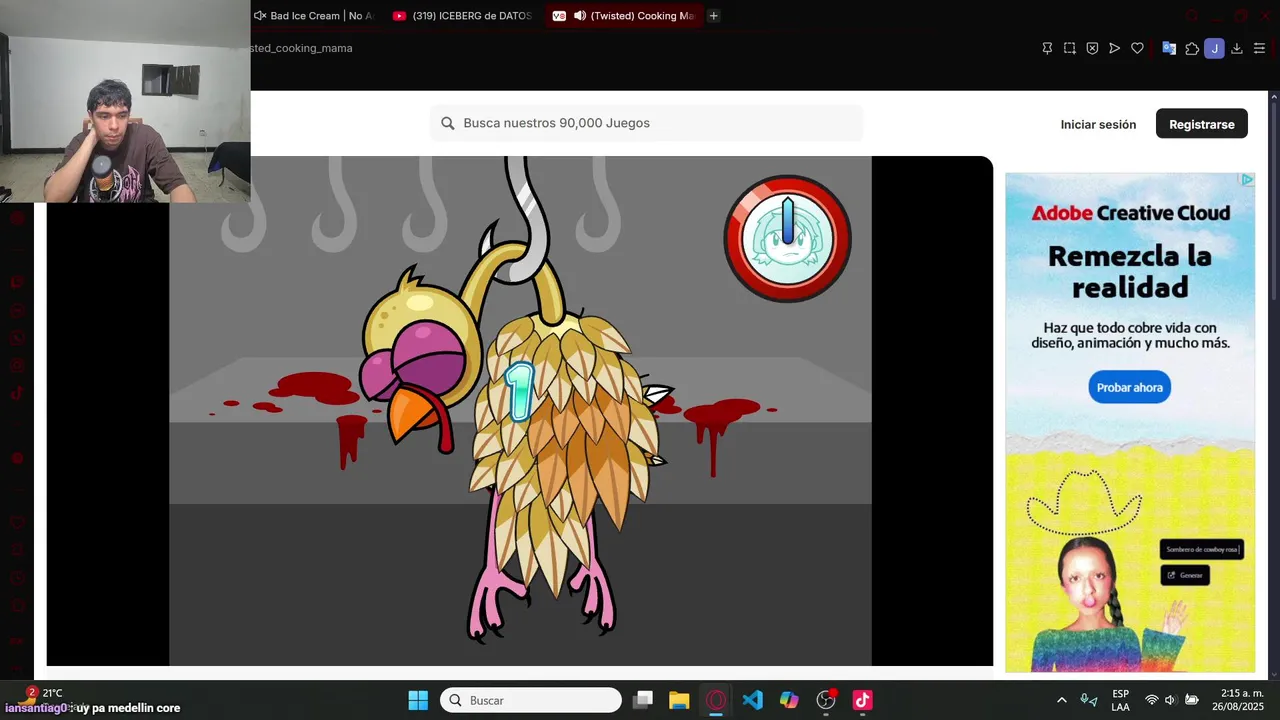This screenshot has height=720, width=1280.
Task: Open File Explorer from the taskbar
Action: coord(679,700)
